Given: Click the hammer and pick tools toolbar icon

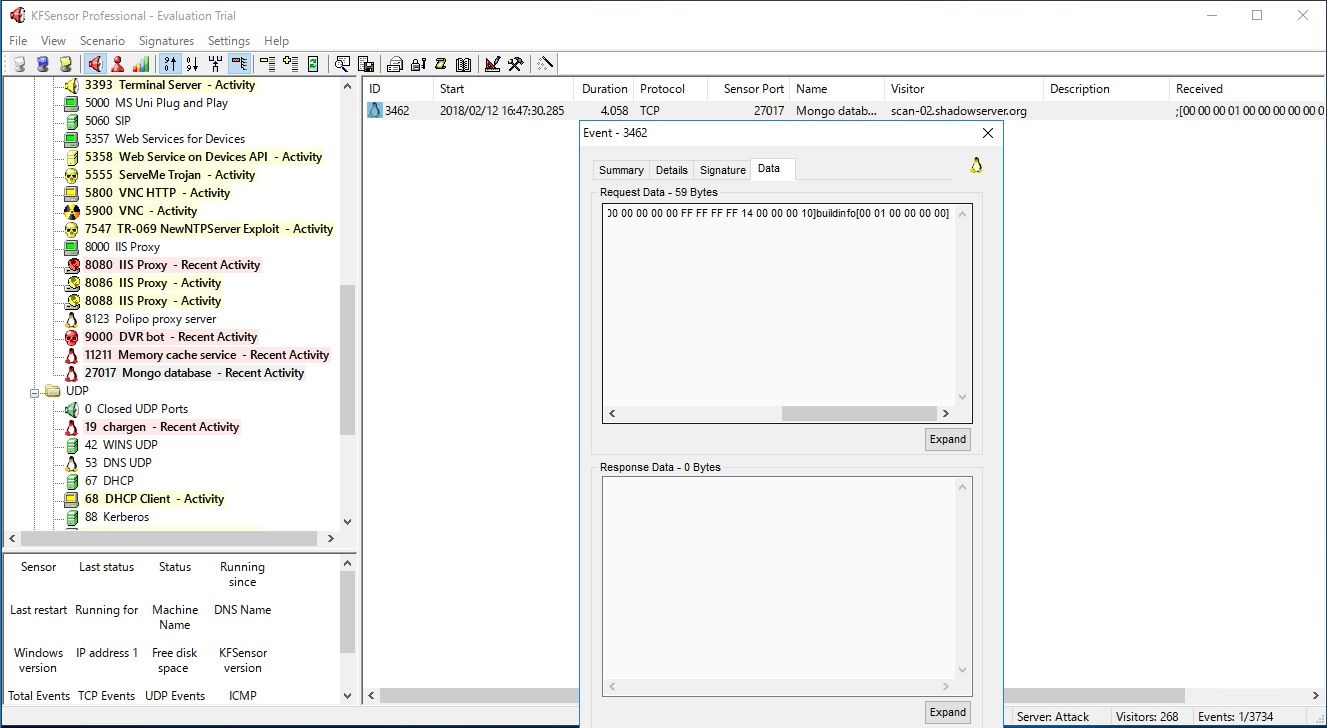Looking at the screenshot, I should coord(516,64).
